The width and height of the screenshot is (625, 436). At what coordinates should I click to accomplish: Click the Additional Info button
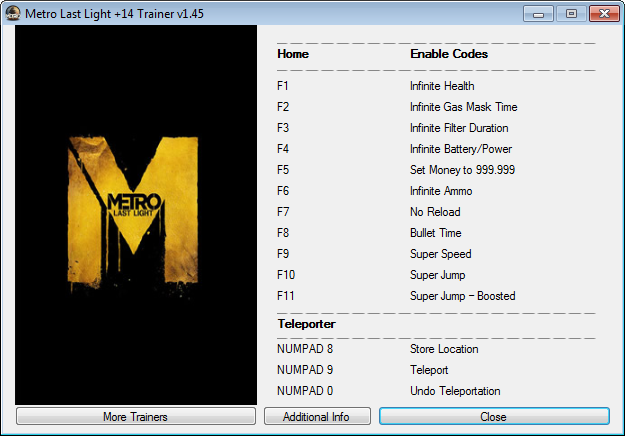coord(317,416)
